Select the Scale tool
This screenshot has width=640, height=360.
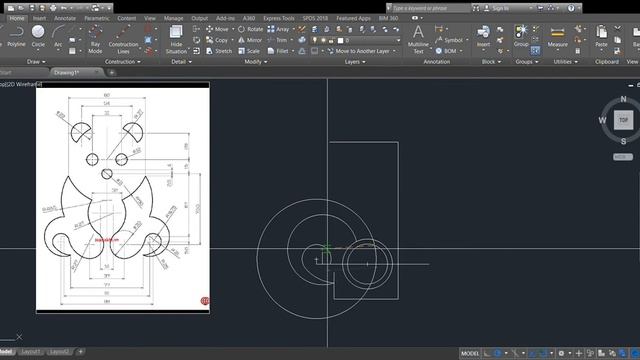pos(249,51)
